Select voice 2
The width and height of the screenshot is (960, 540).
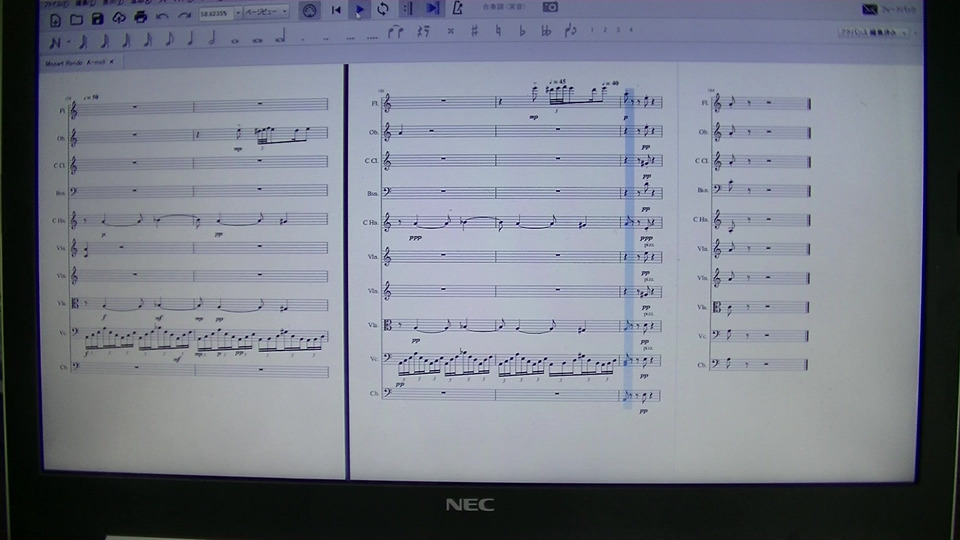pyautogui.click(x=605, y=29)
